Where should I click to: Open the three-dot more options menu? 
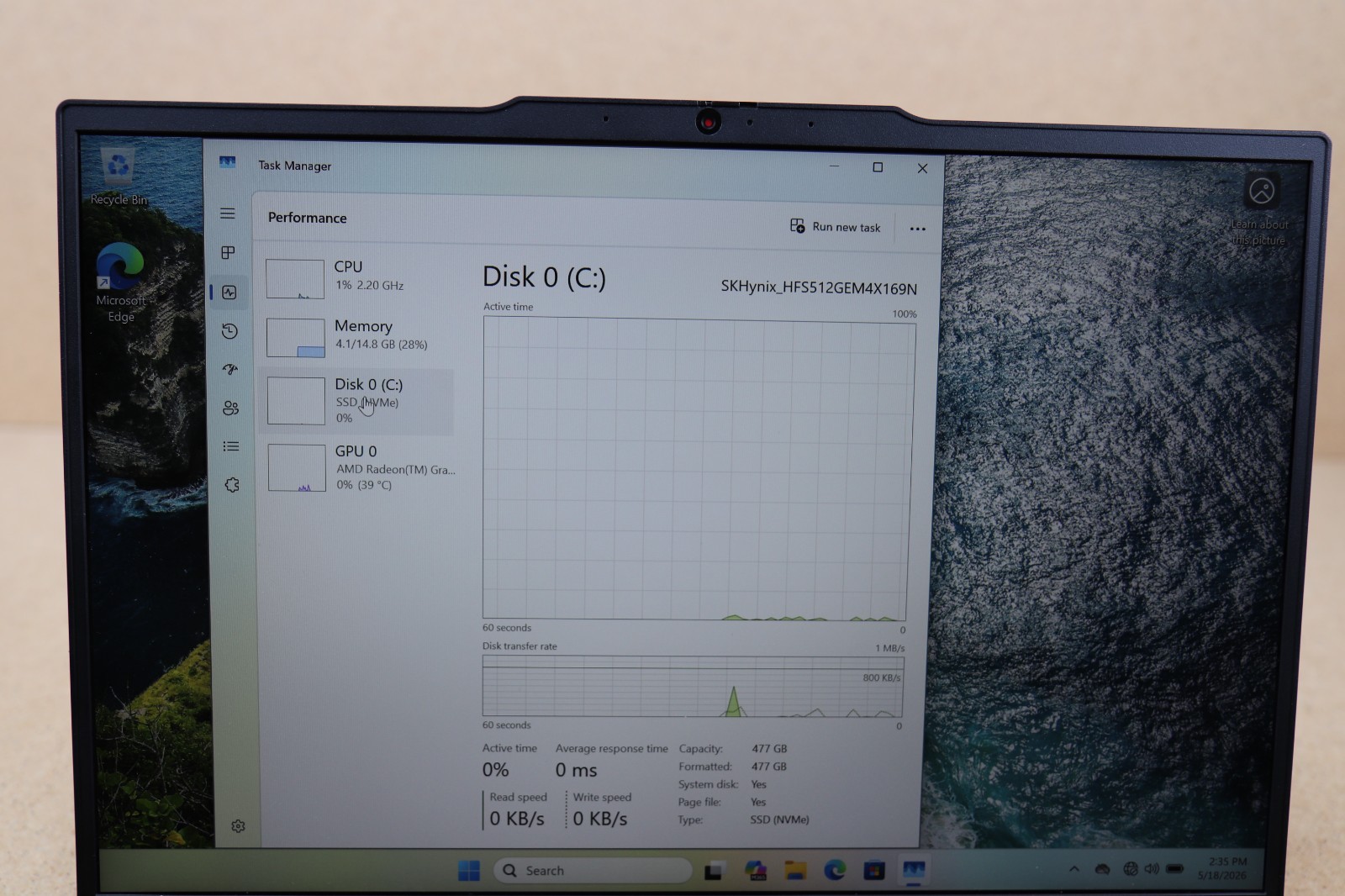click(918, 229)
